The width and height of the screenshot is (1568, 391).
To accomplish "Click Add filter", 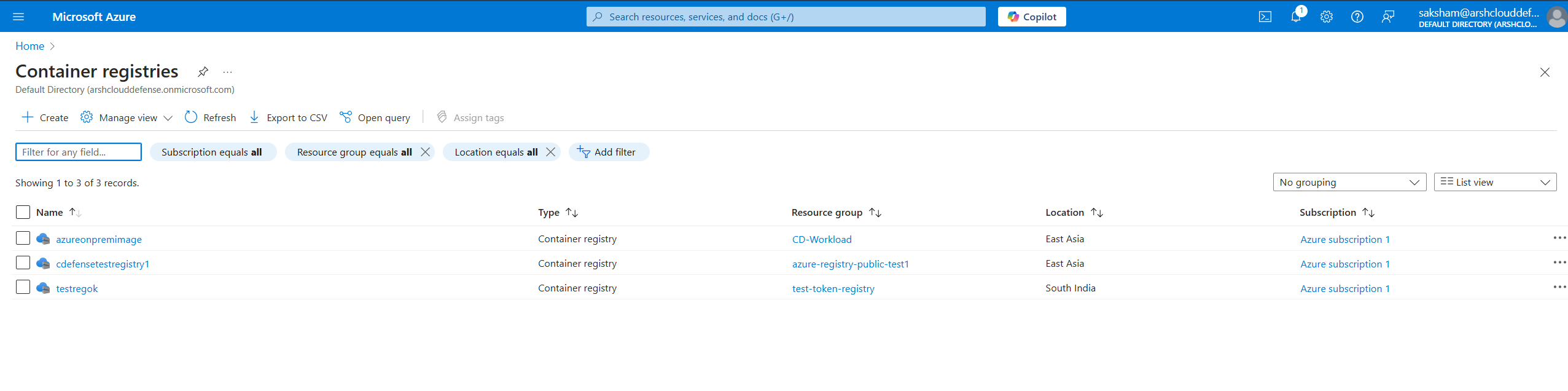I will 609,152.
